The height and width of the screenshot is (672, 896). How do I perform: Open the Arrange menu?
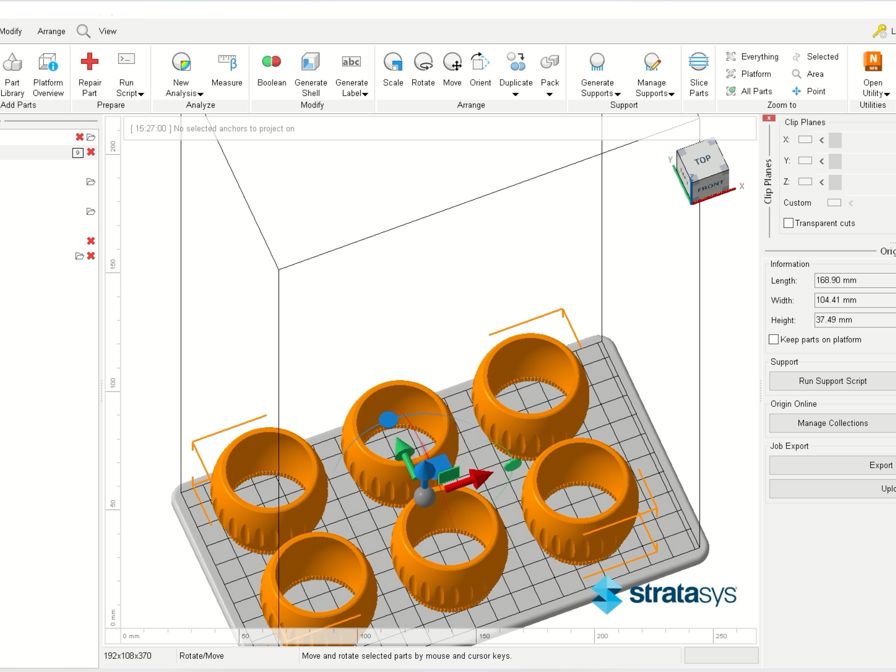tap(51, 31)
